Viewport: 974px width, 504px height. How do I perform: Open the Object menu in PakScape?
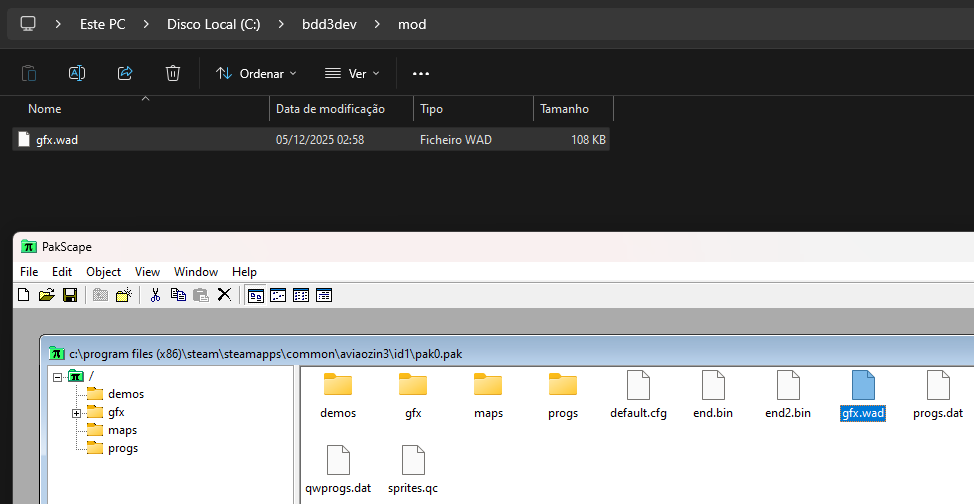[x=103, y=271]
